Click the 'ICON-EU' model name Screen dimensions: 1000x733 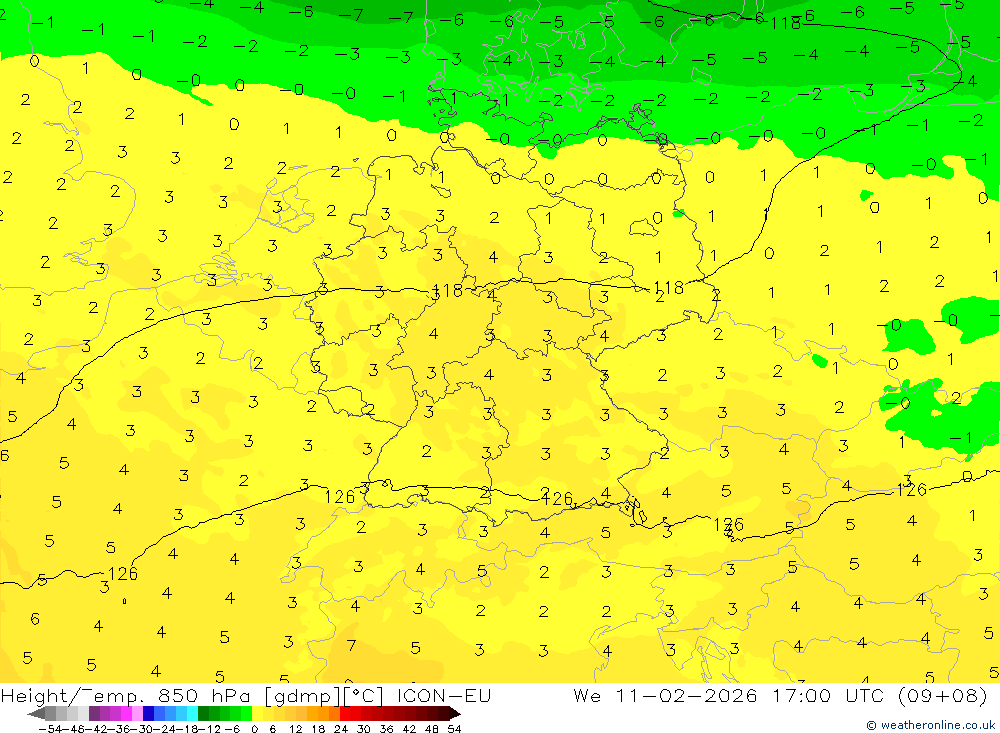[444, 695]
